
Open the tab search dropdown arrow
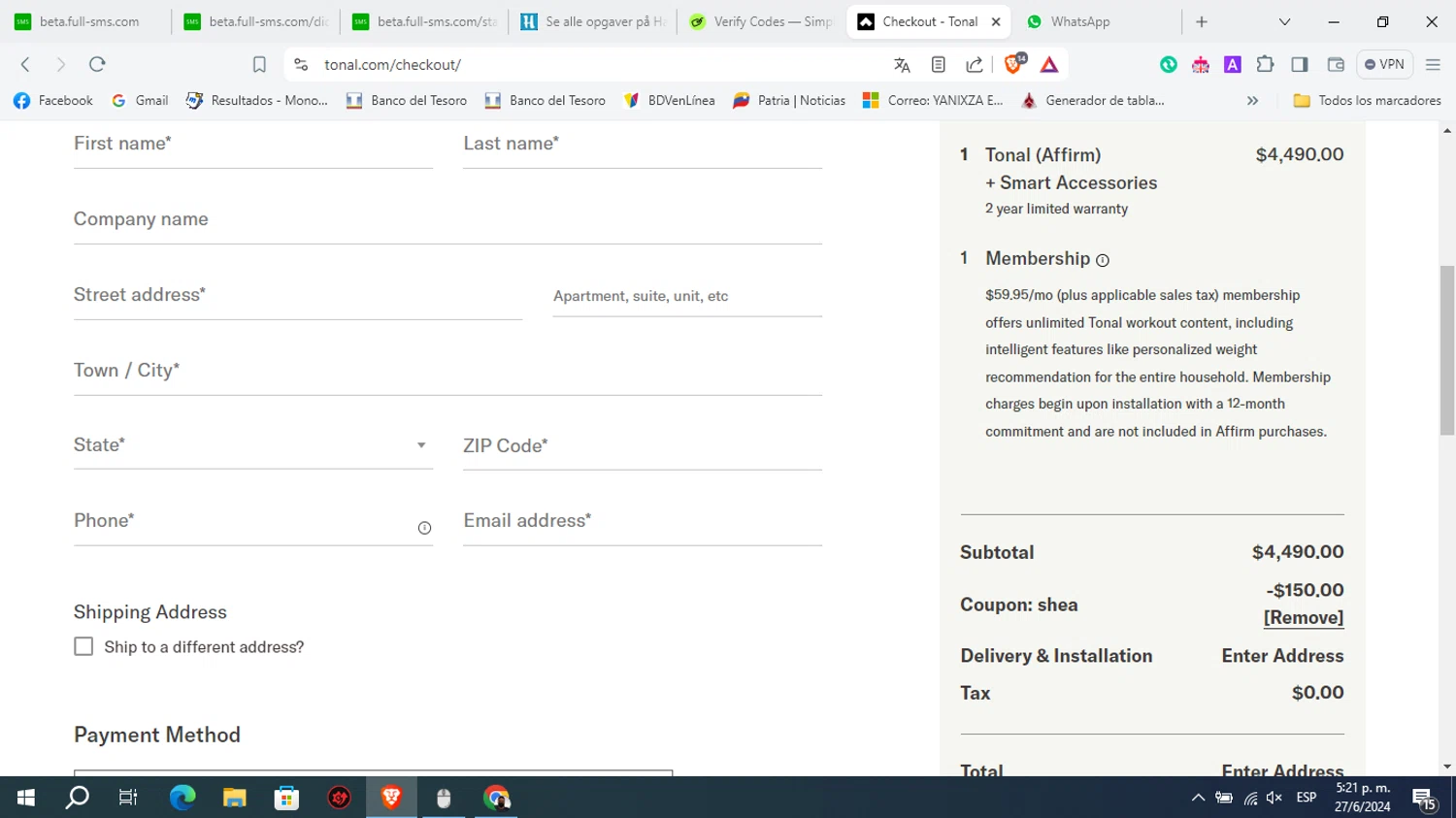coord(1284,21)
